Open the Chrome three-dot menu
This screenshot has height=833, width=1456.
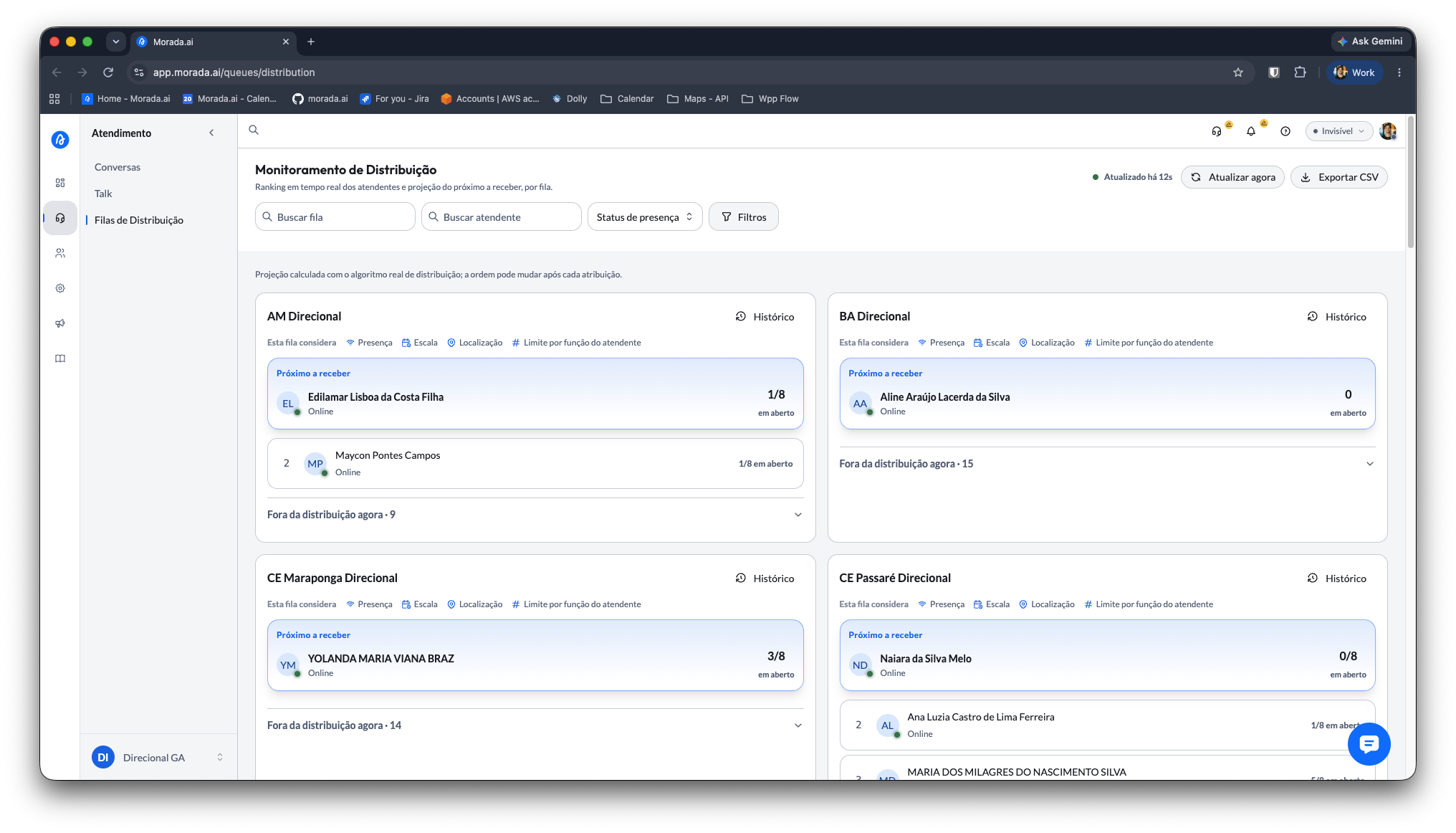1399,72
